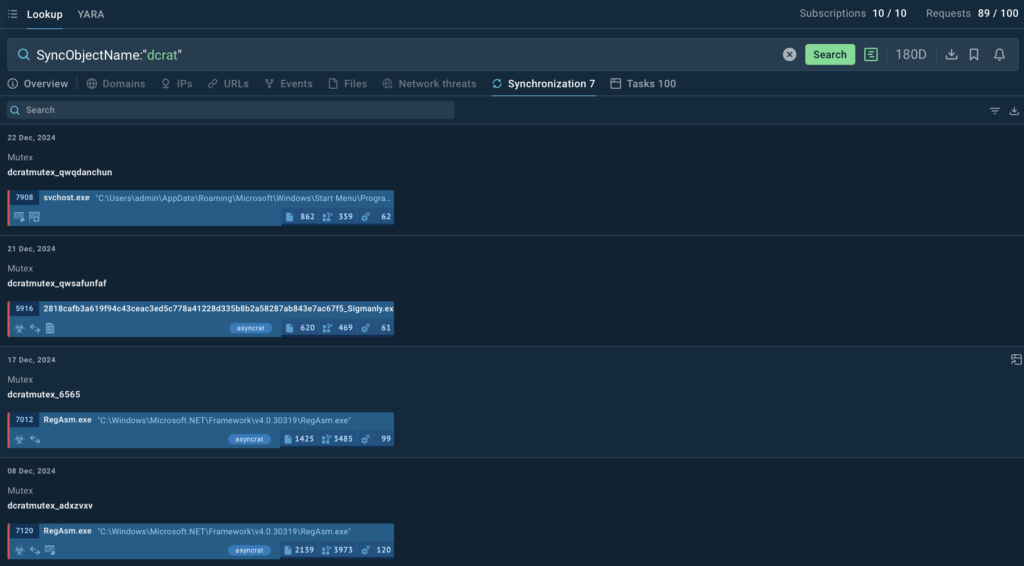Open task panel icon beside 17 Dec entry
The image size is (1024, 566).
pyautogui.click(x=1015, y=359)
